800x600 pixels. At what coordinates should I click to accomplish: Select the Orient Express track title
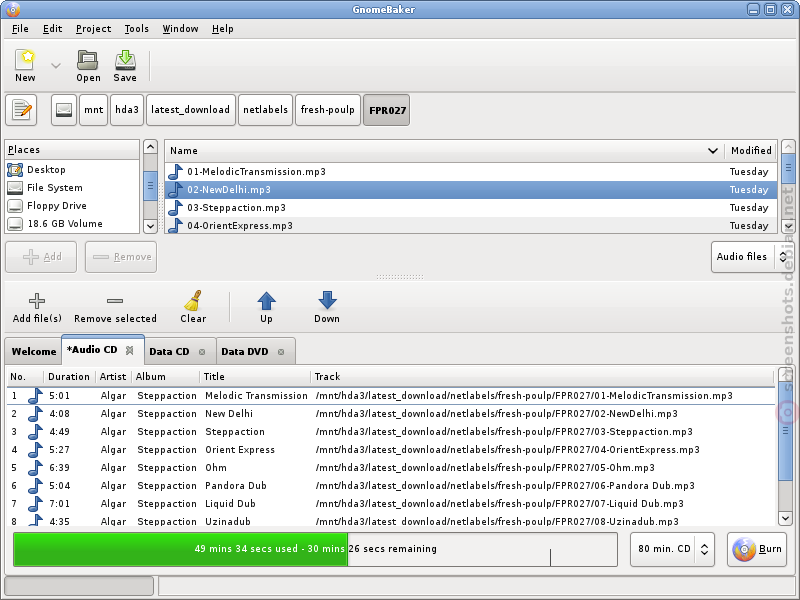pos(240,449)
